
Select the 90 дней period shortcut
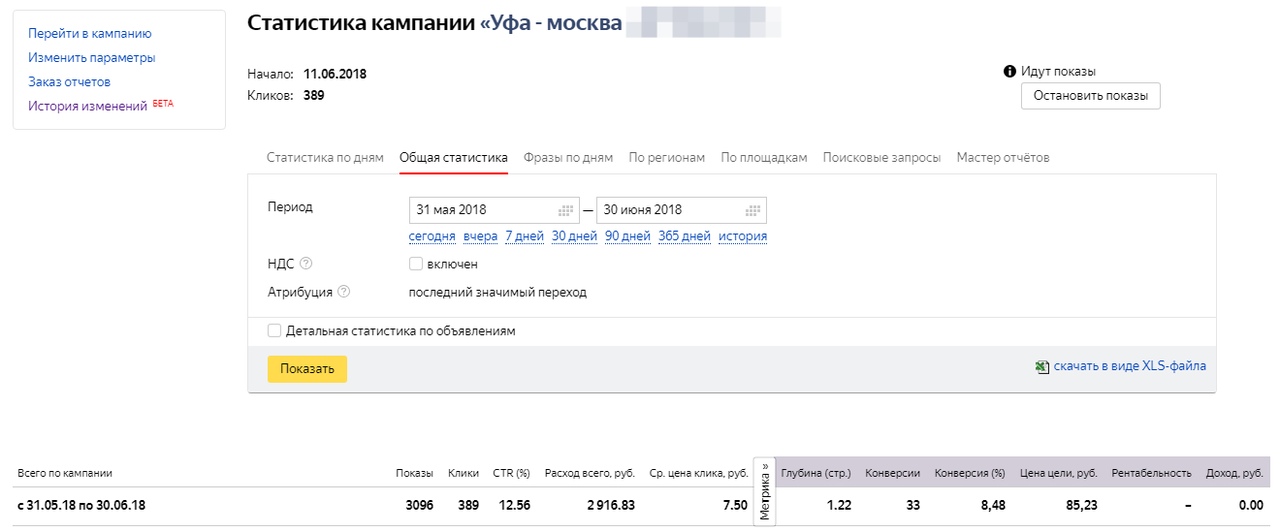(627, 237)
